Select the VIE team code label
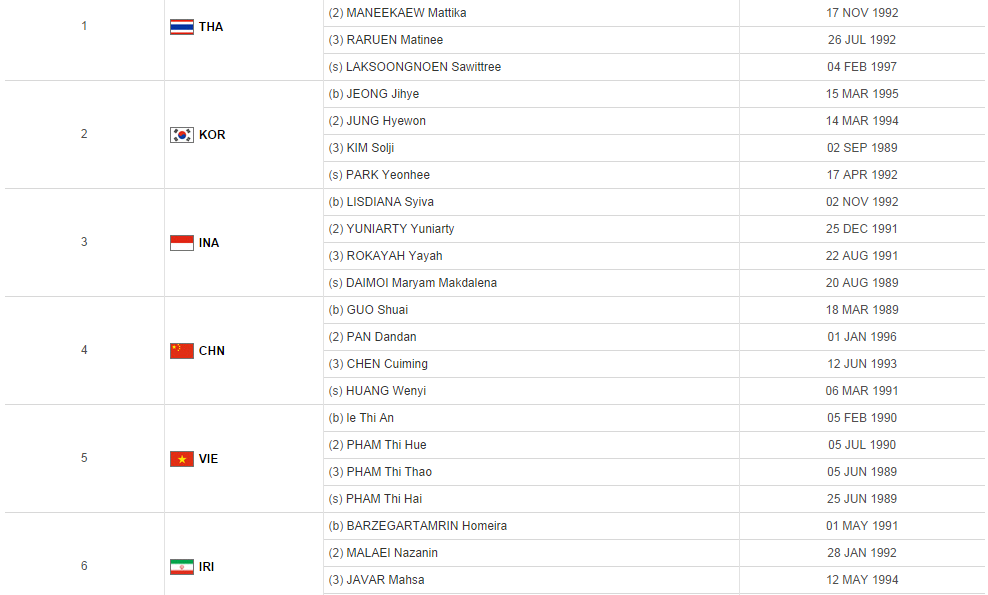 point(208,459)
